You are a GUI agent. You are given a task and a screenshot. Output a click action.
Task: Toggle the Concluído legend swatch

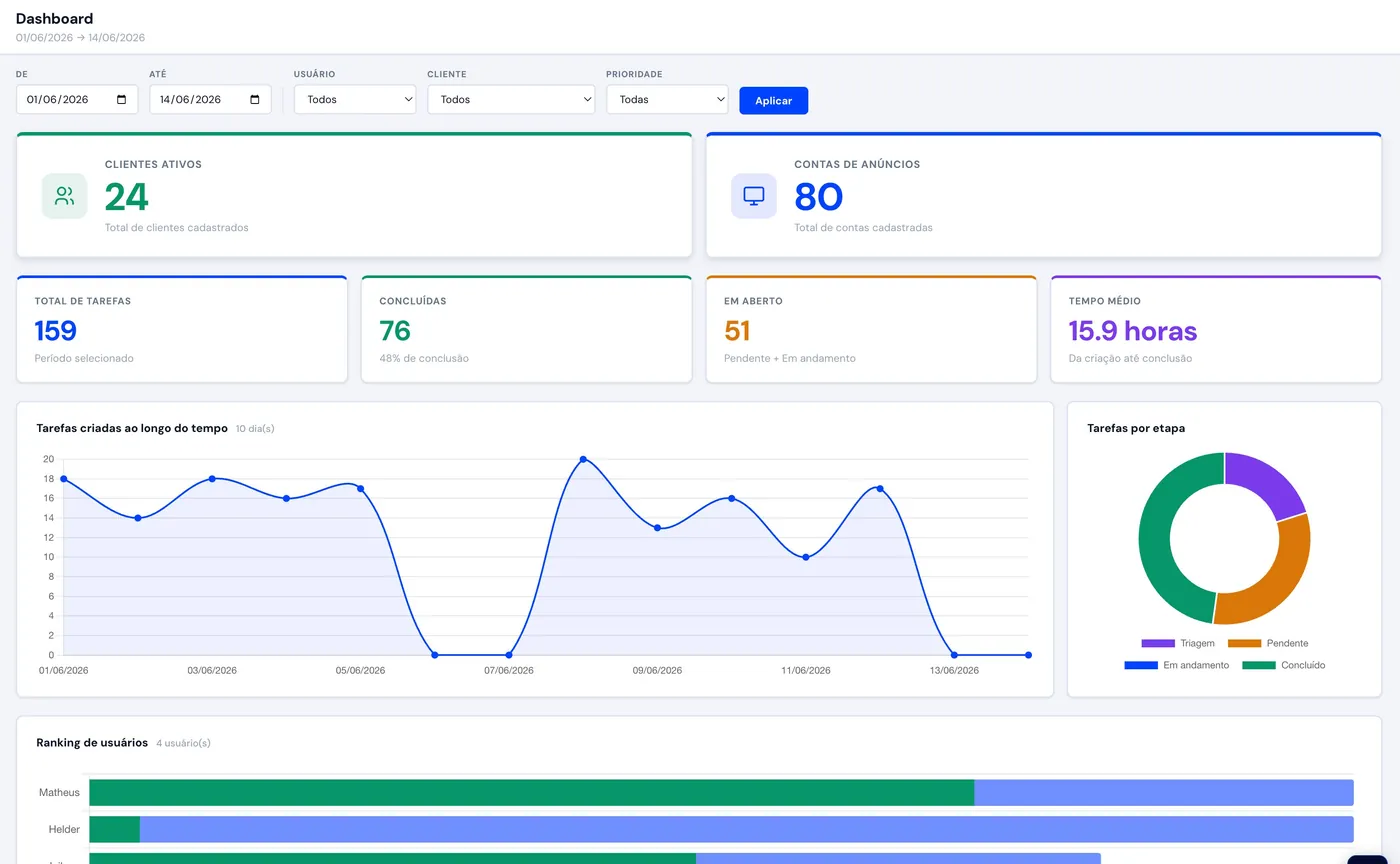tap(1259, 665)
